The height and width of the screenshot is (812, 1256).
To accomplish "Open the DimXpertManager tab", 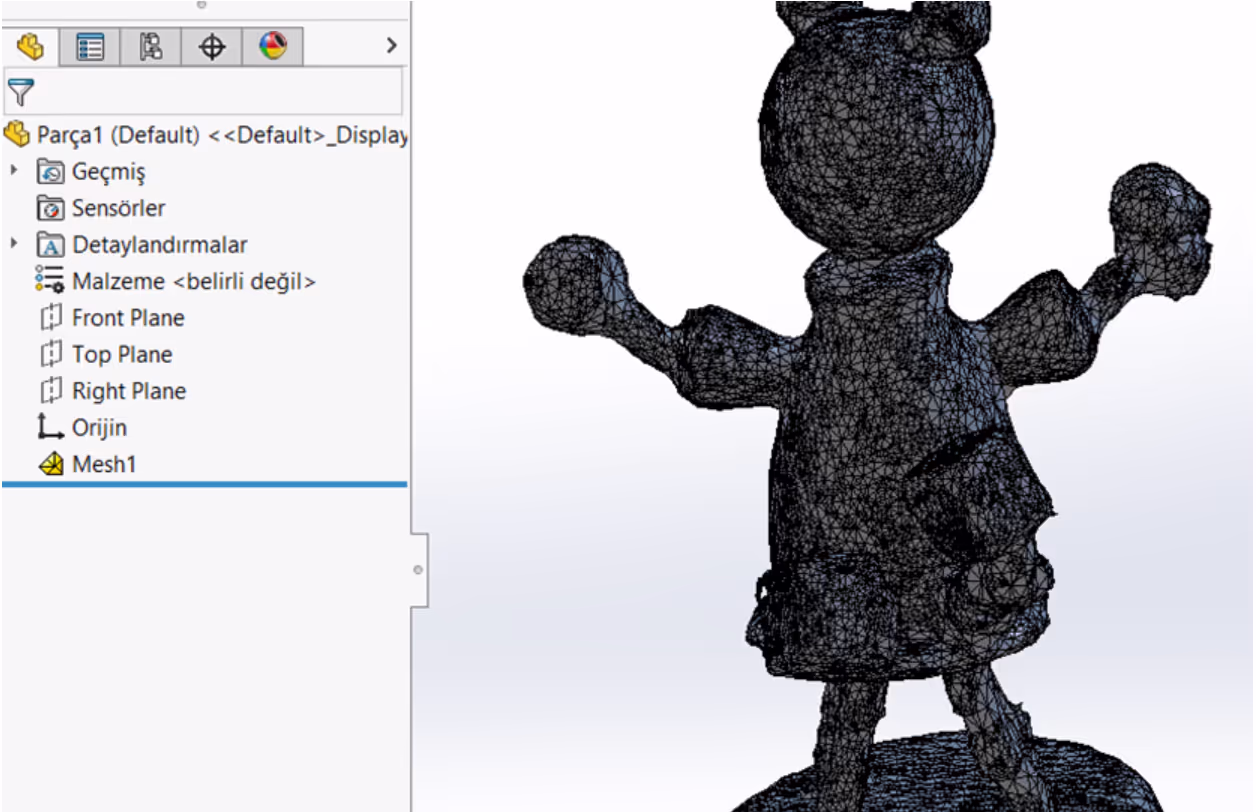I will (x=212, y=46).
